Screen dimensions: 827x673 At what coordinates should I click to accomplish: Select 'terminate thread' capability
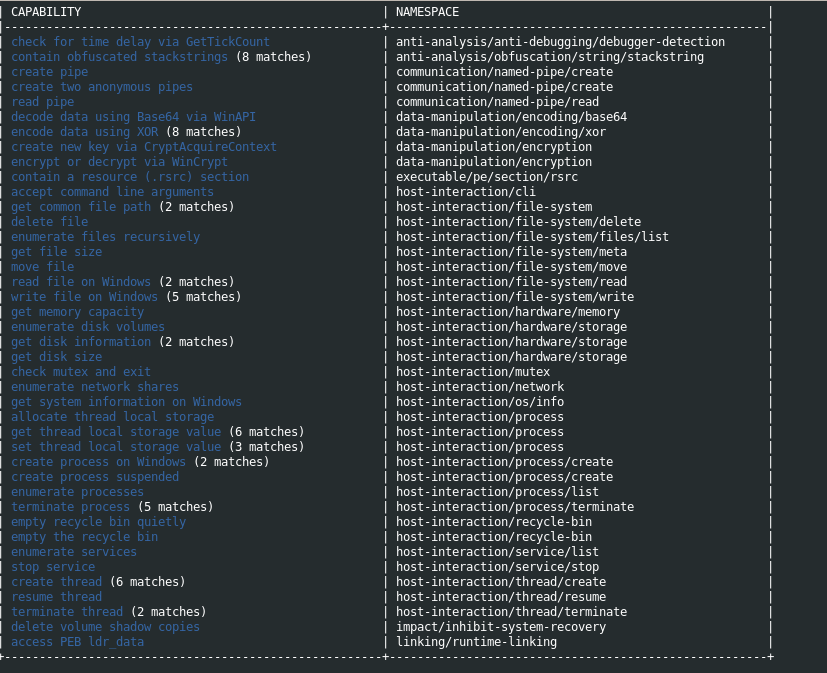coord(67,611)
